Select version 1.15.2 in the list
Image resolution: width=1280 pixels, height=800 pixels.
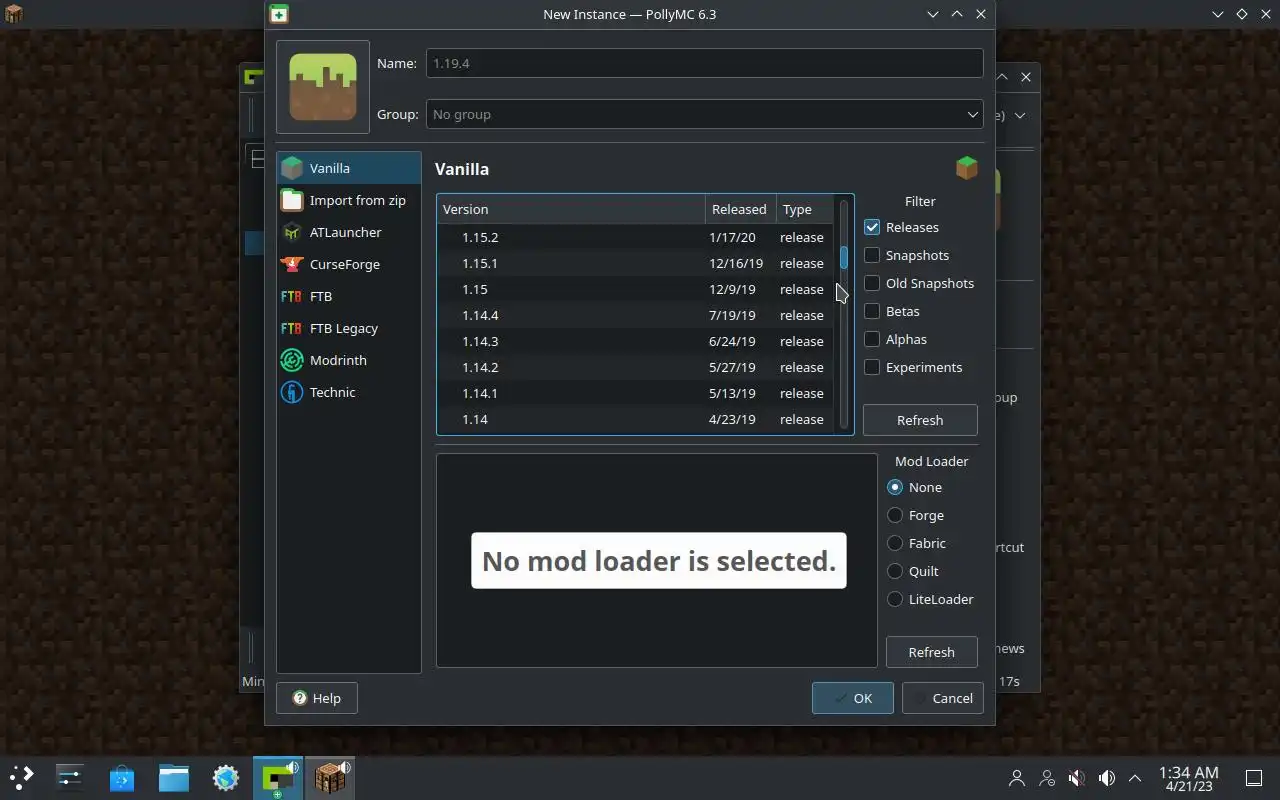pos(635,237)
